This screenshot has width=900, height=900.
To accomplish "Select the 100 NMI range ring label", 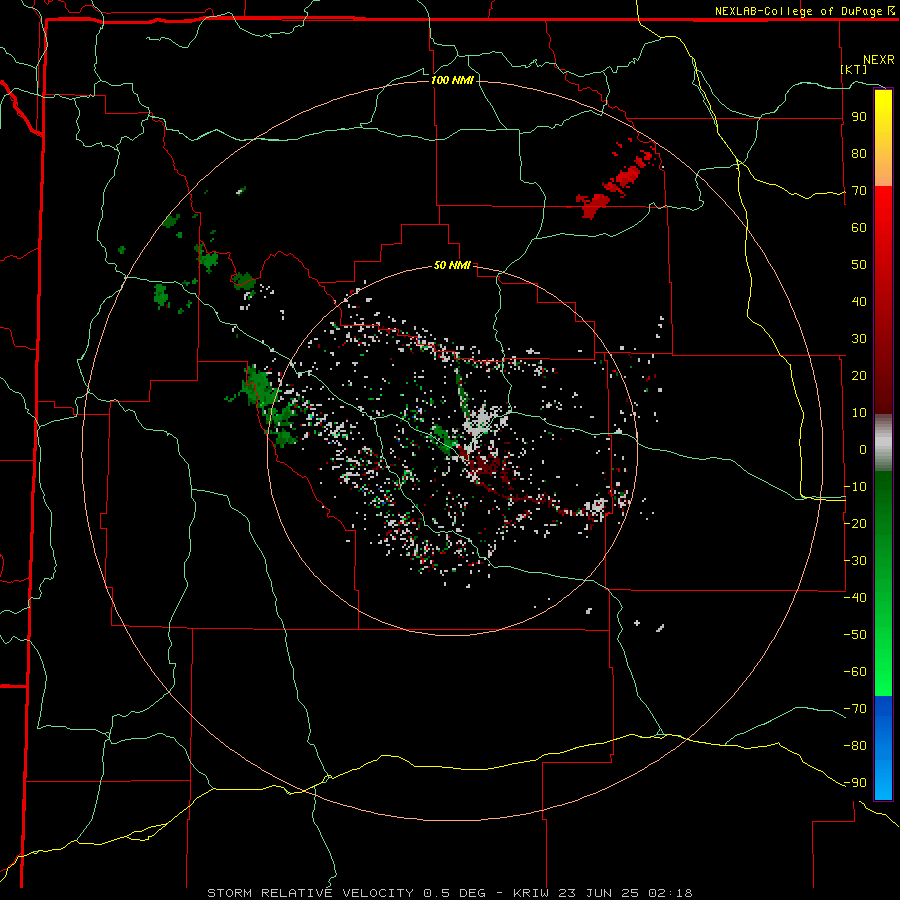I will [452, 80].
